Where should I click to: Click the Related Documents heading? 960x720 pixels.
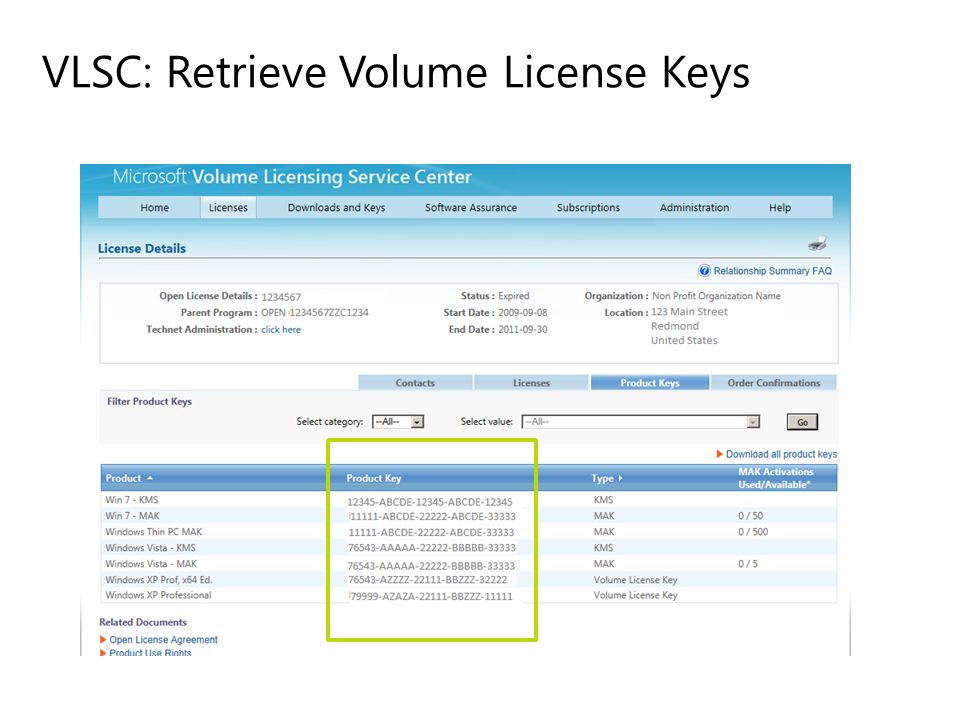click(143, 622)
